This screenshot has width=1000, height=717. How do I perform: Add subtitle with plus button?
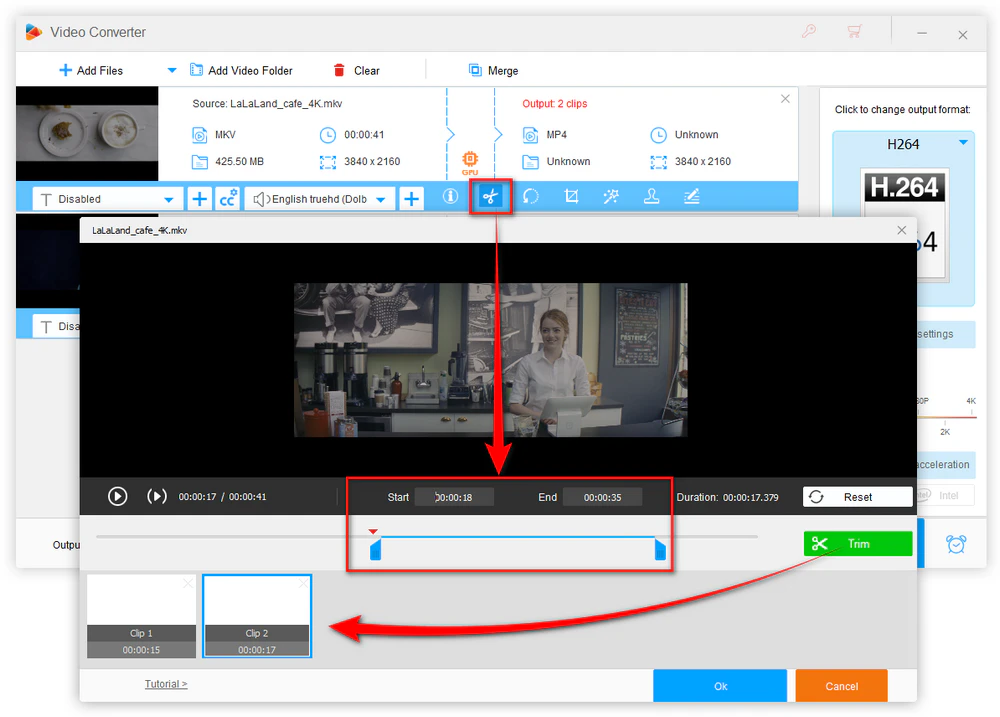[x=199, y=199]
